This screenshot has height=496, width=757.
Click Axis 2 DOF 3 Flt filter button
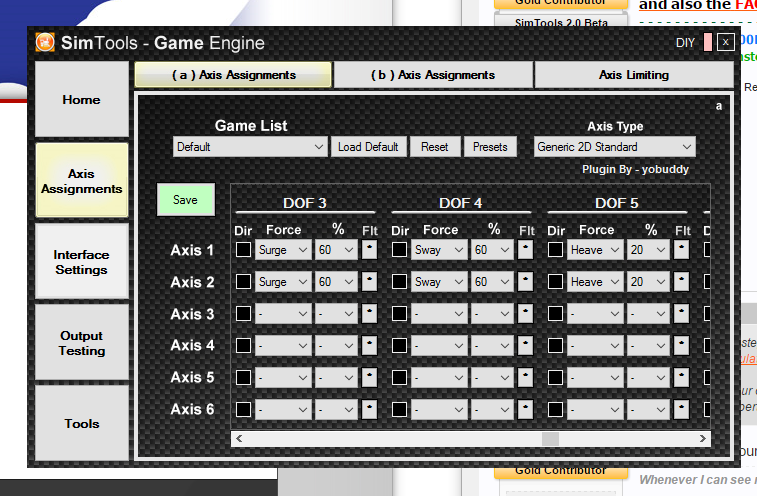(369, 282)
